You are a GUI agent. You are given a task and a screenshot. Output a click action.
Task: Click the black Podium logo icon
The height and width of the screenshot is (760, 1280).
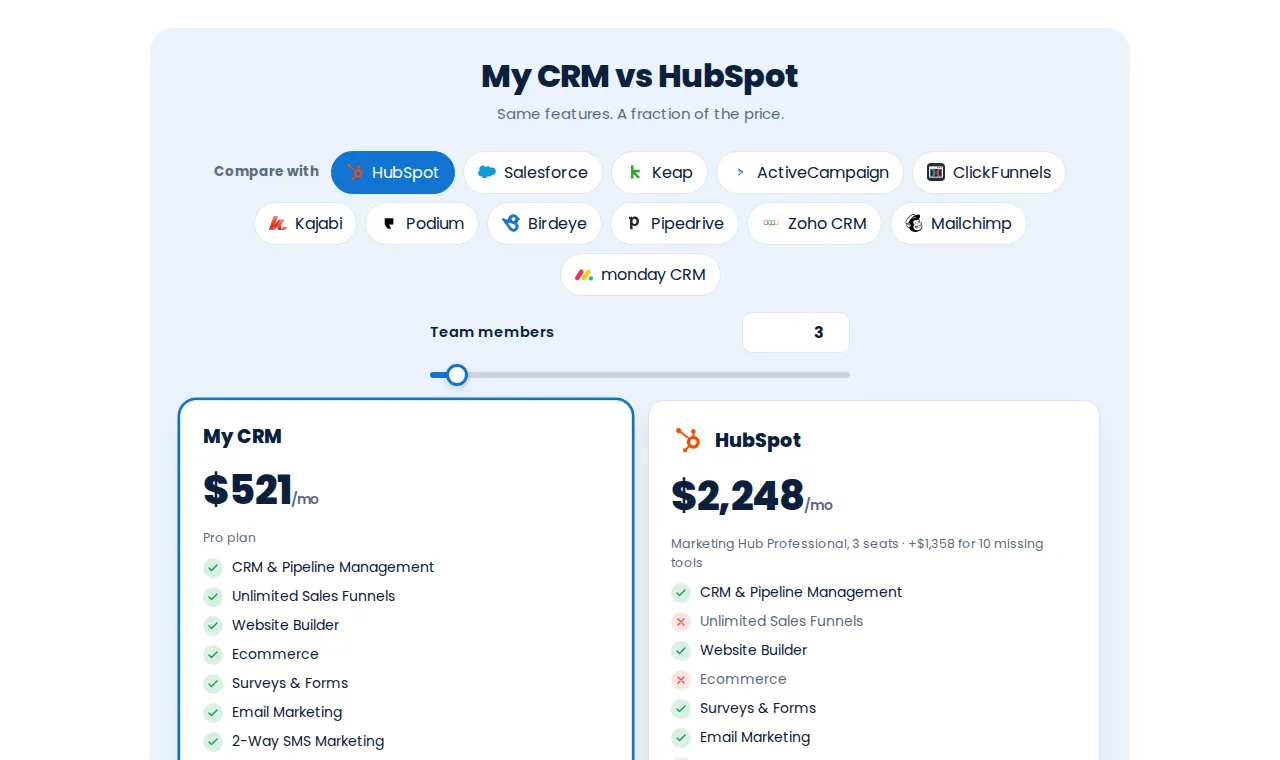[x=389, y=223]
